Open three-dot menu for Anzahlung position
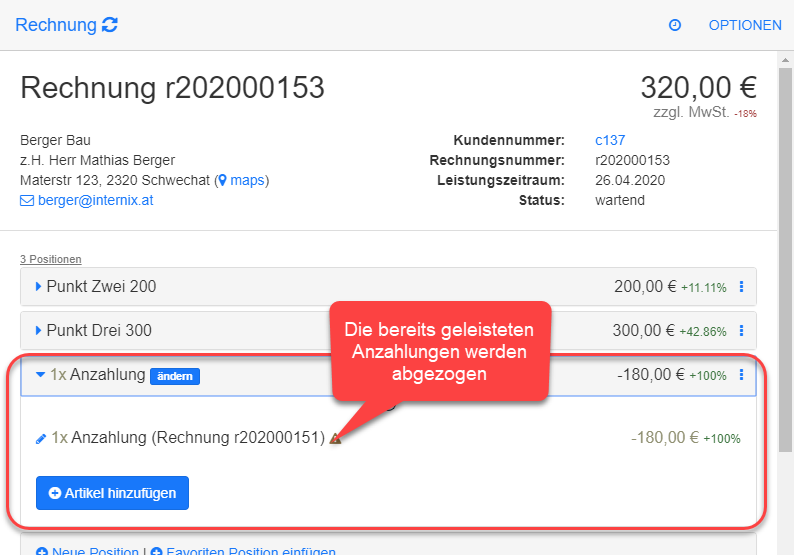Image resolution: width=794 pixels, height=555 pixels. (741, 375)
